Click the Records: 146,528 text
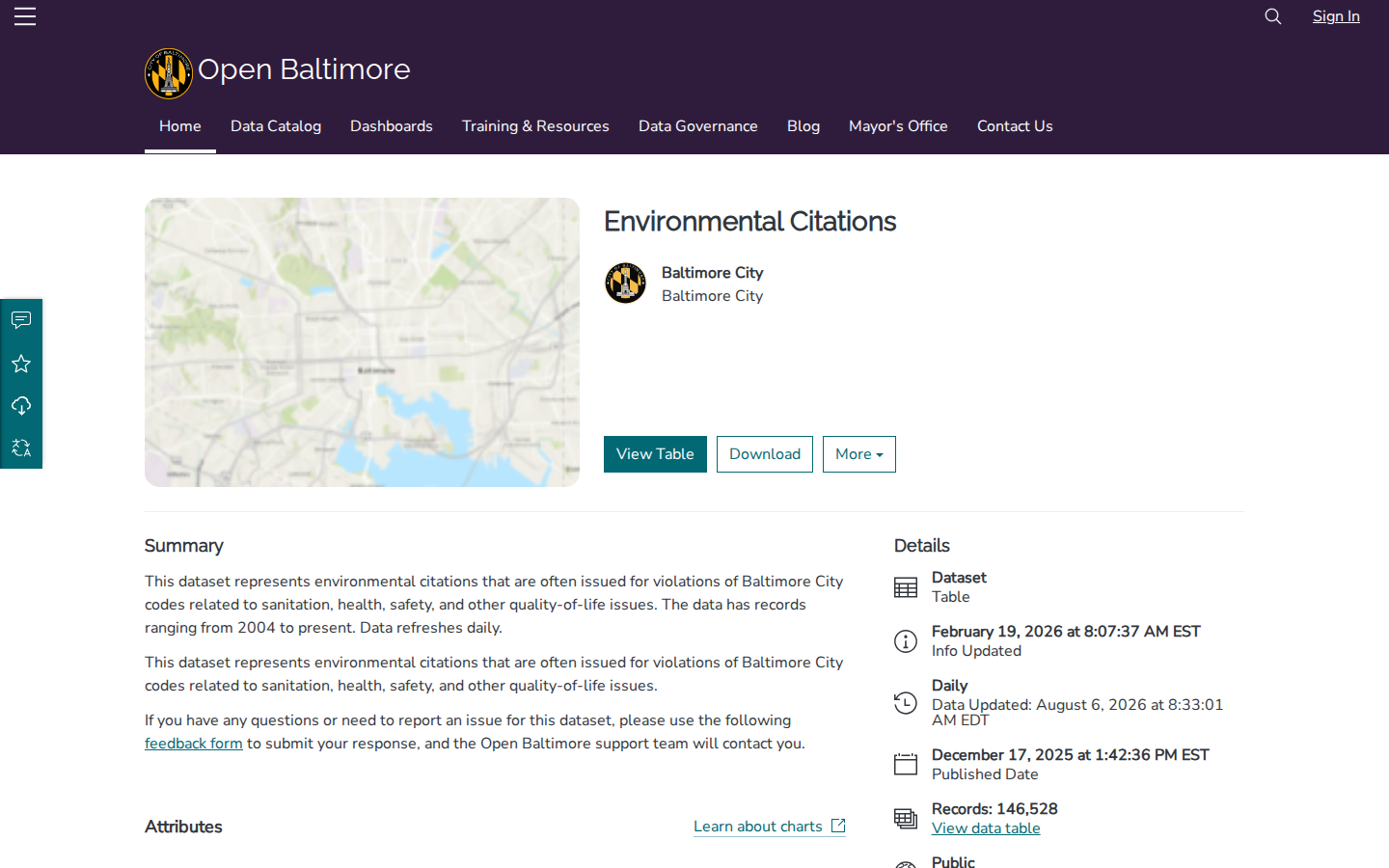This screenshot has height=868, width=1389. 994,809
